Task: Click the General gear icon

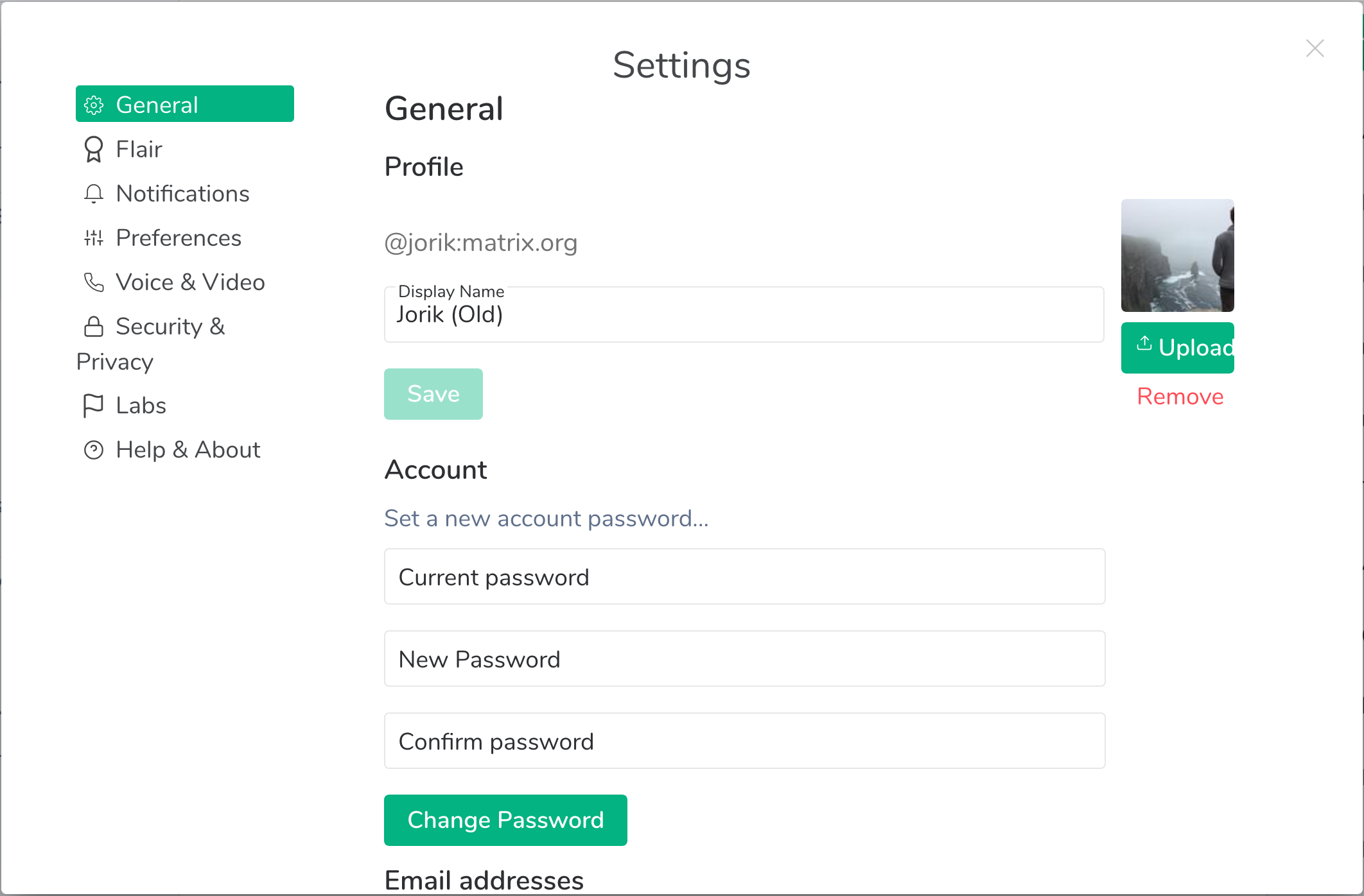Action: point(94,105)
